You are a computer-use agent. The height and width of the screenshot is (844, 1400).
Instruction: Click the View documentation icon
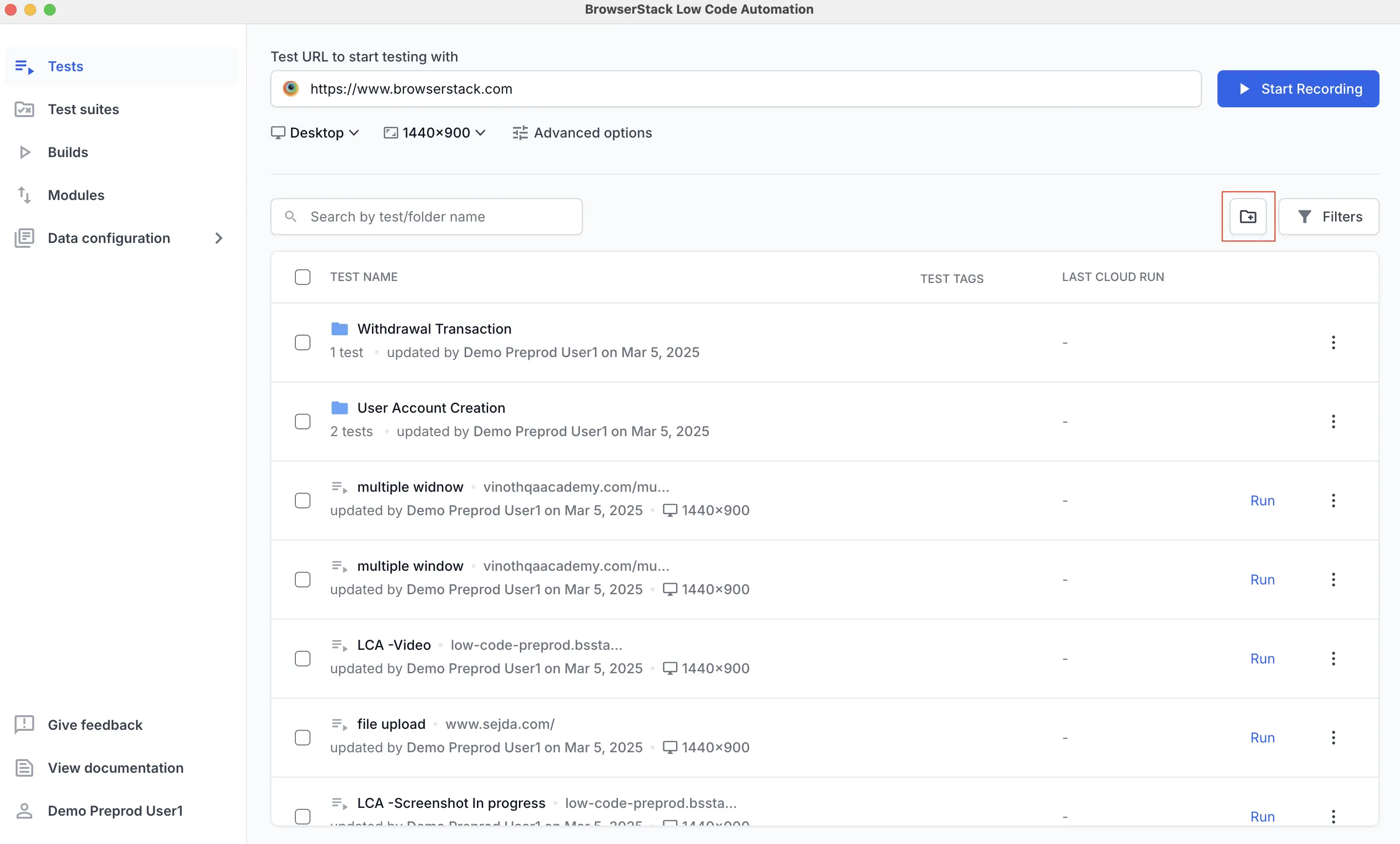[x=24, y=768]
